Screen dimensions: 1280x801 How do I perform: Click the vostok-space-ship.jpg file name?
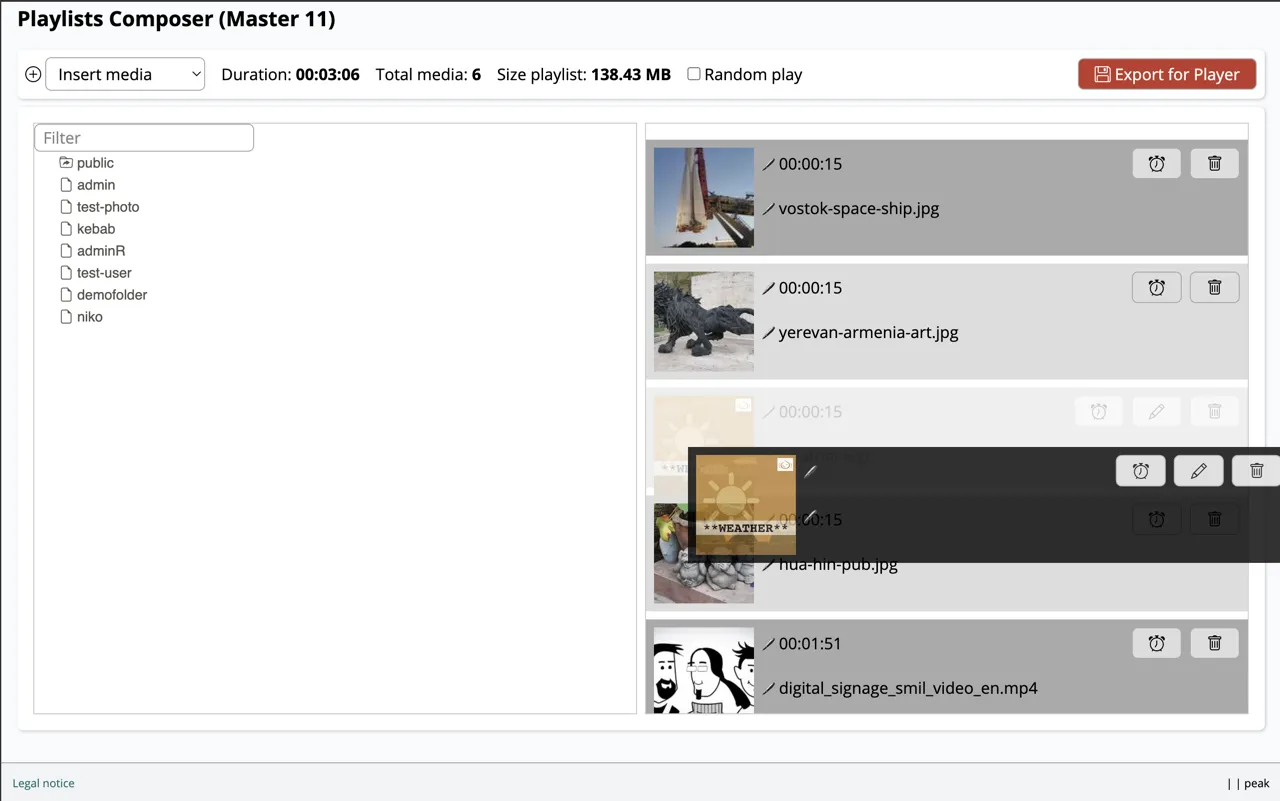tap(859, 209)
